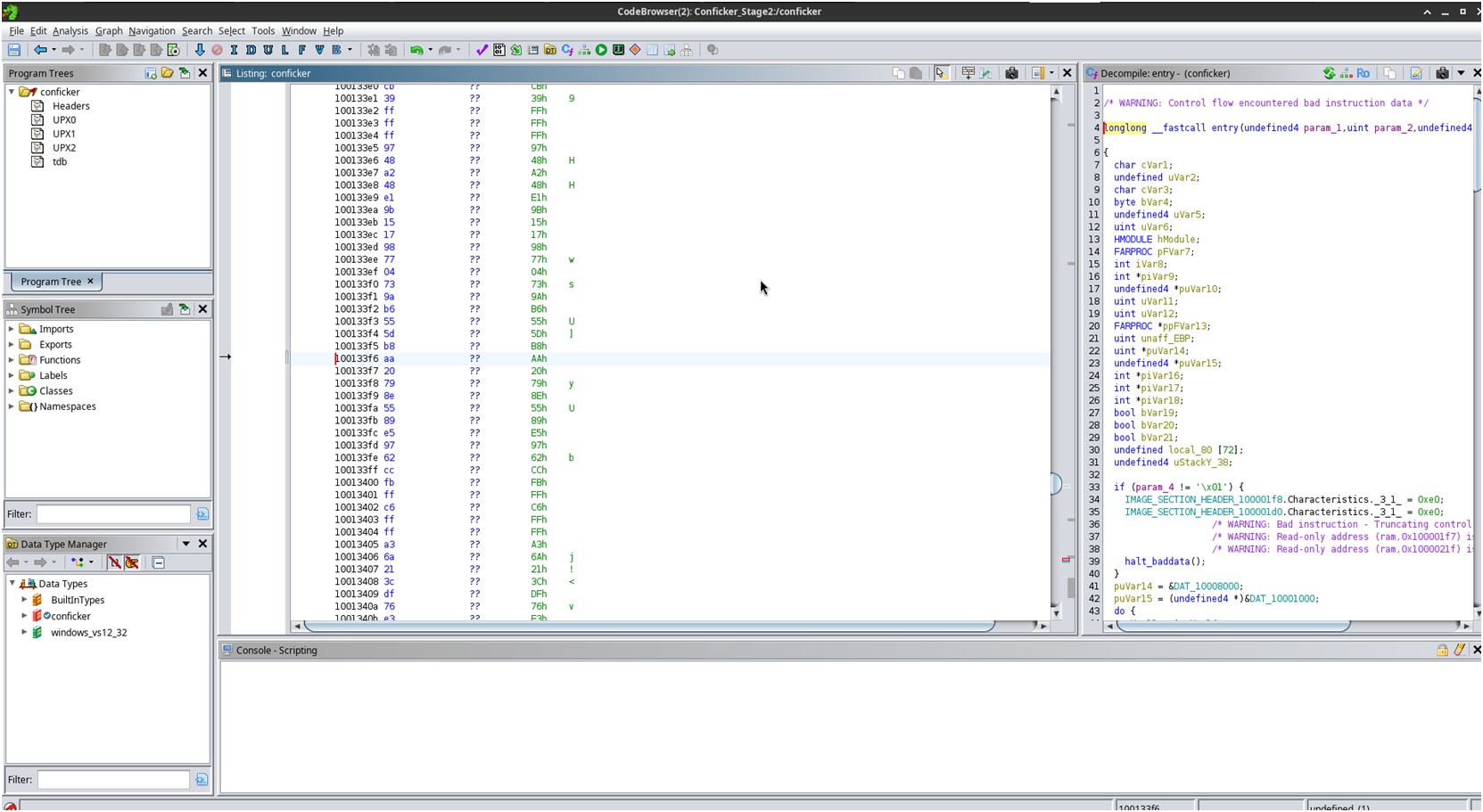Image resolution: width=1483 pixels, height=812 pixels.
Task: Toggle Decompile 'Ro' read-only display icon
Action: point(1363,73)
